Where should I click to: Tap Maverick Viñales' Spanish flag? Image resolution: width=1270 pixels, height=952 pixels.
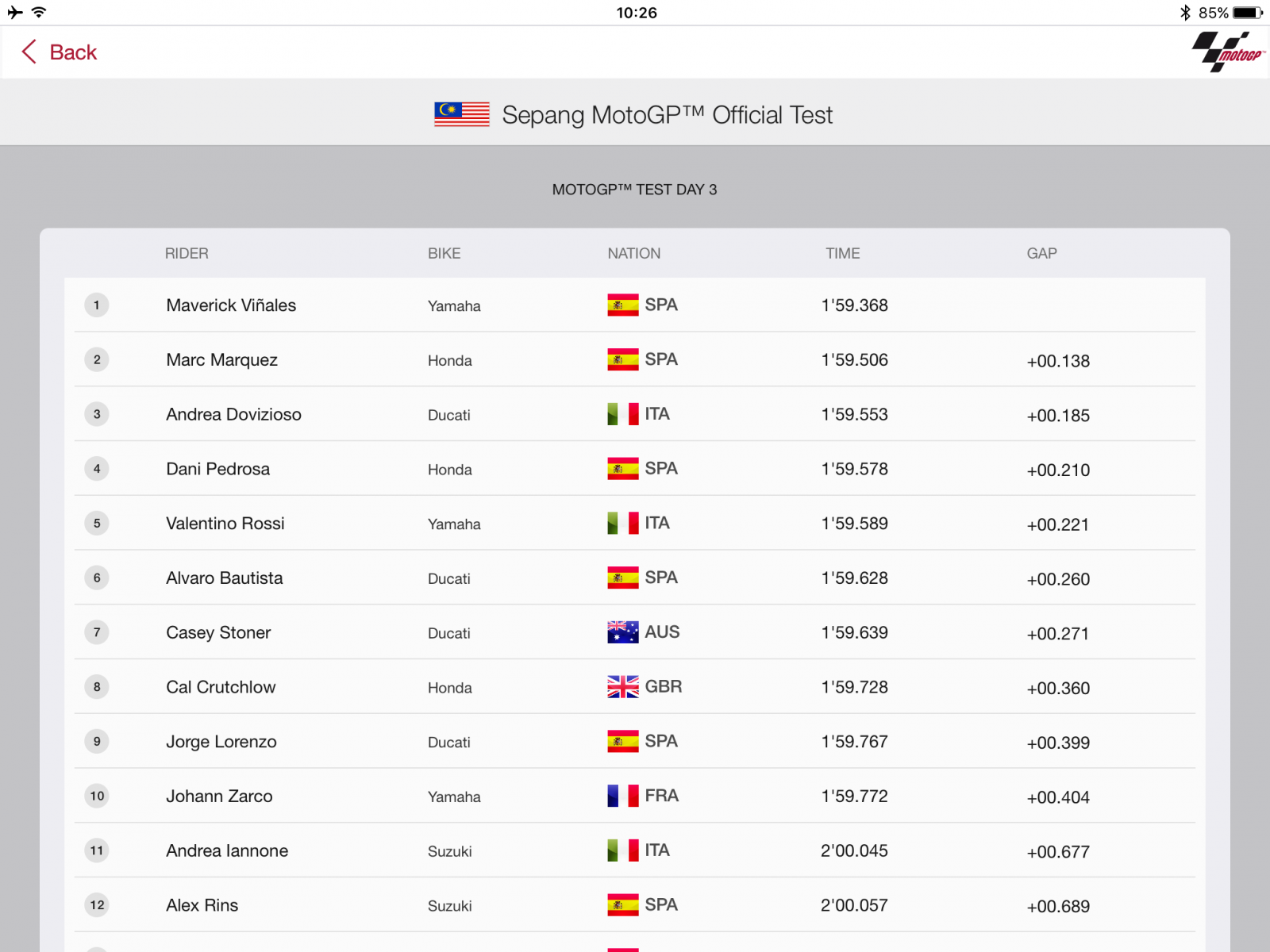coord(622,305)
